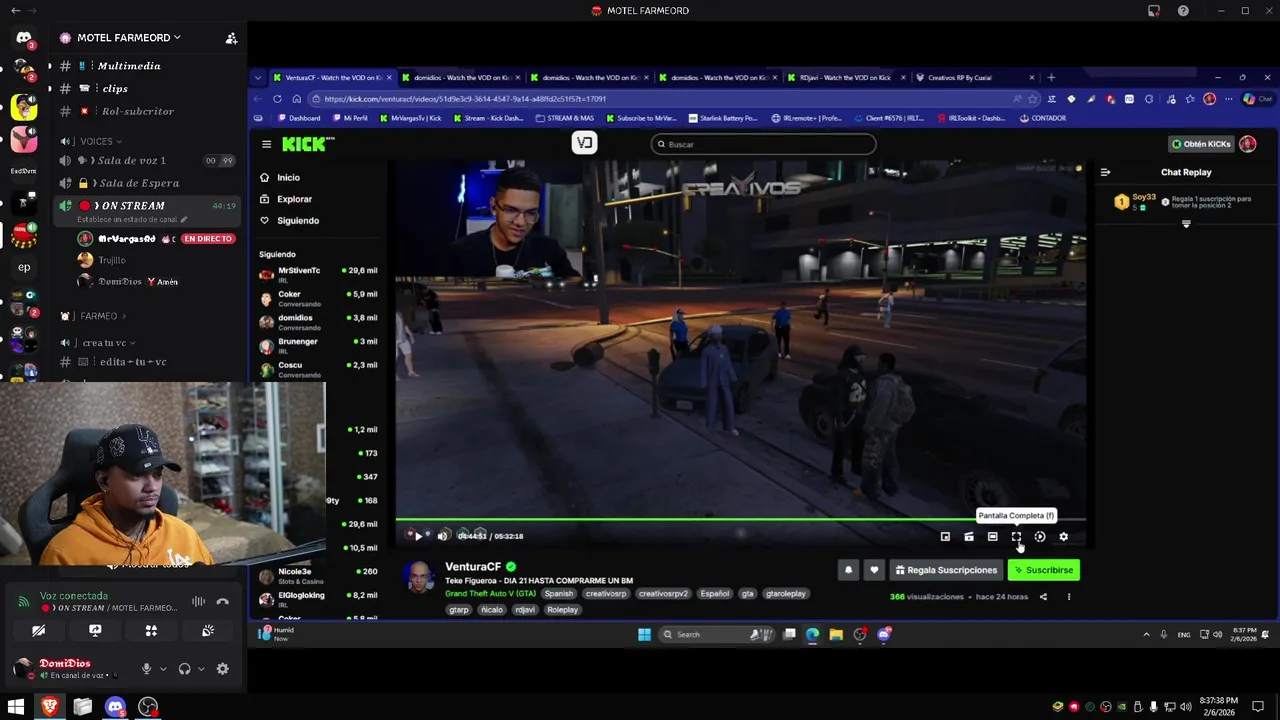Click Obtén KICKs button
Screen dimensions: 1280x720
click(1202, 144)
